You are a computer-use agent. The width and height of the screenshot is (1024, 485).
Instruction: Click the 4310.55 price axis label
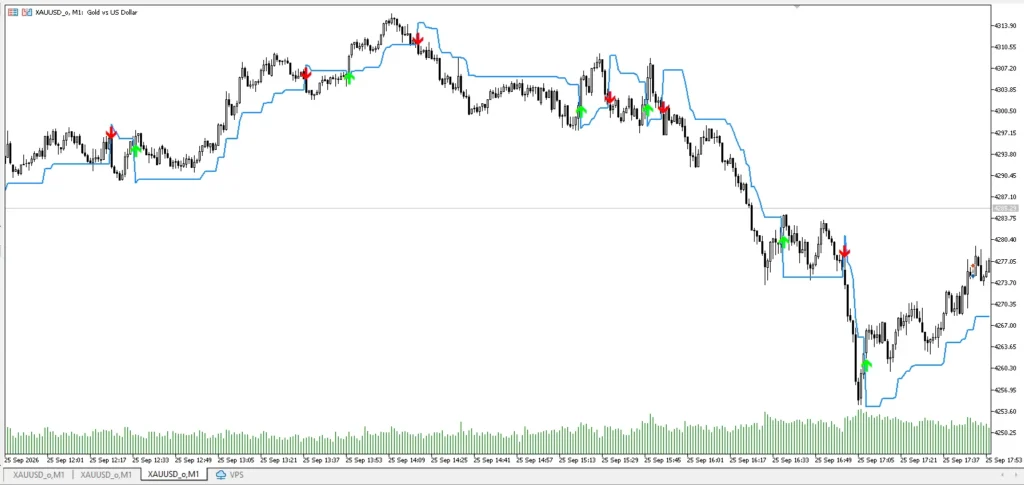coord(1006,47)
